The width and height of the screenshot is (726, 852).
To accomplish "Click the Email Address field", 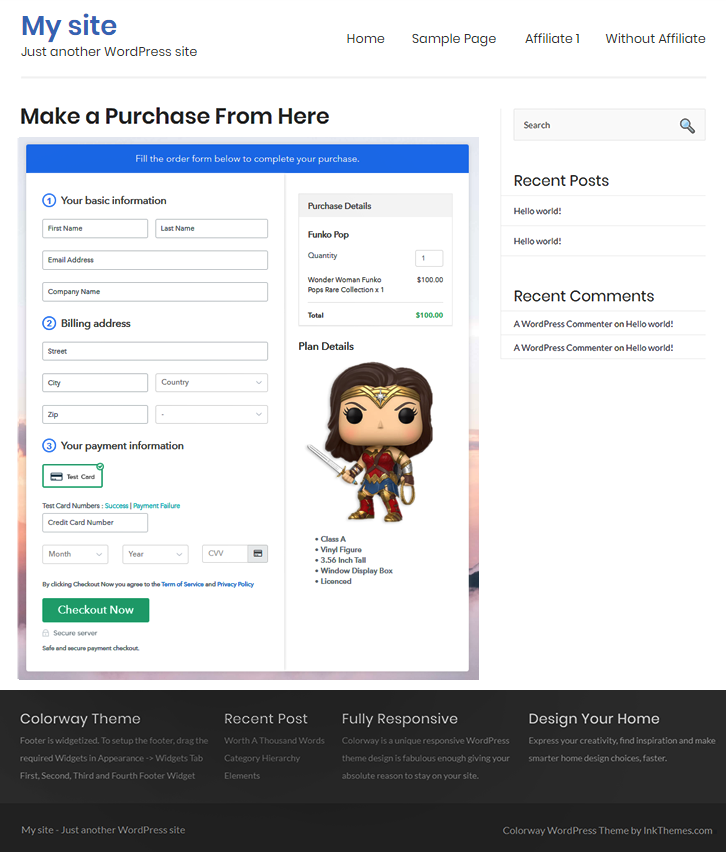I will coord(155,260).
